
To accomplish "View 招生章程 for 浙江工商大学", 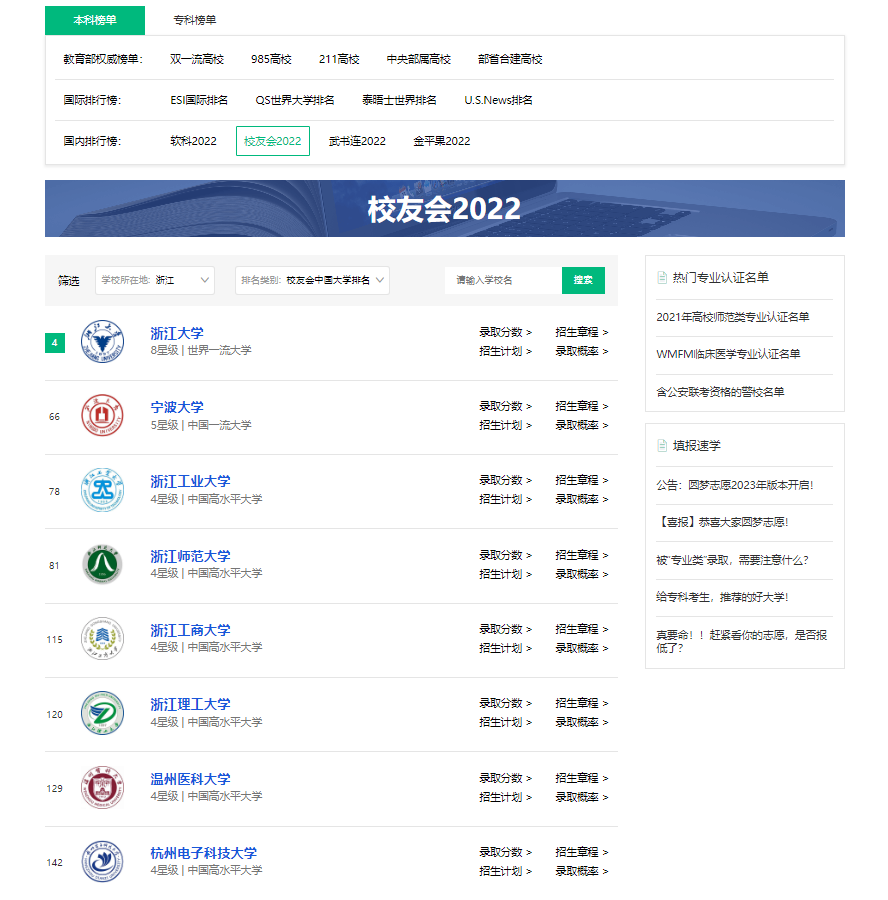I will pyautogui.click(x=582, y=630).
